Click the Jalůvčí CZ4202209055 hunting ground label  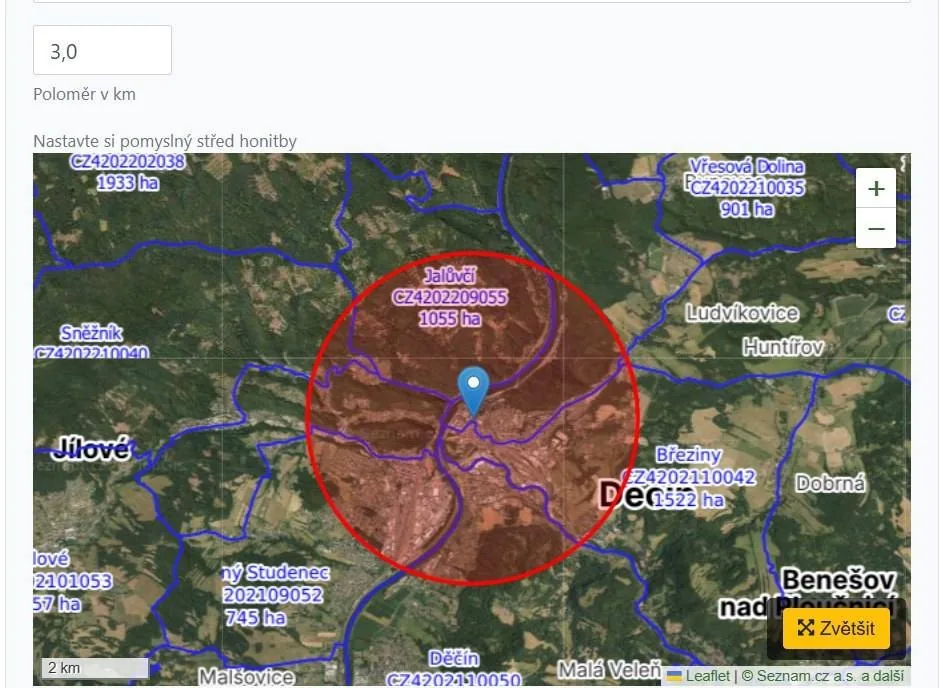coord(450,297)
